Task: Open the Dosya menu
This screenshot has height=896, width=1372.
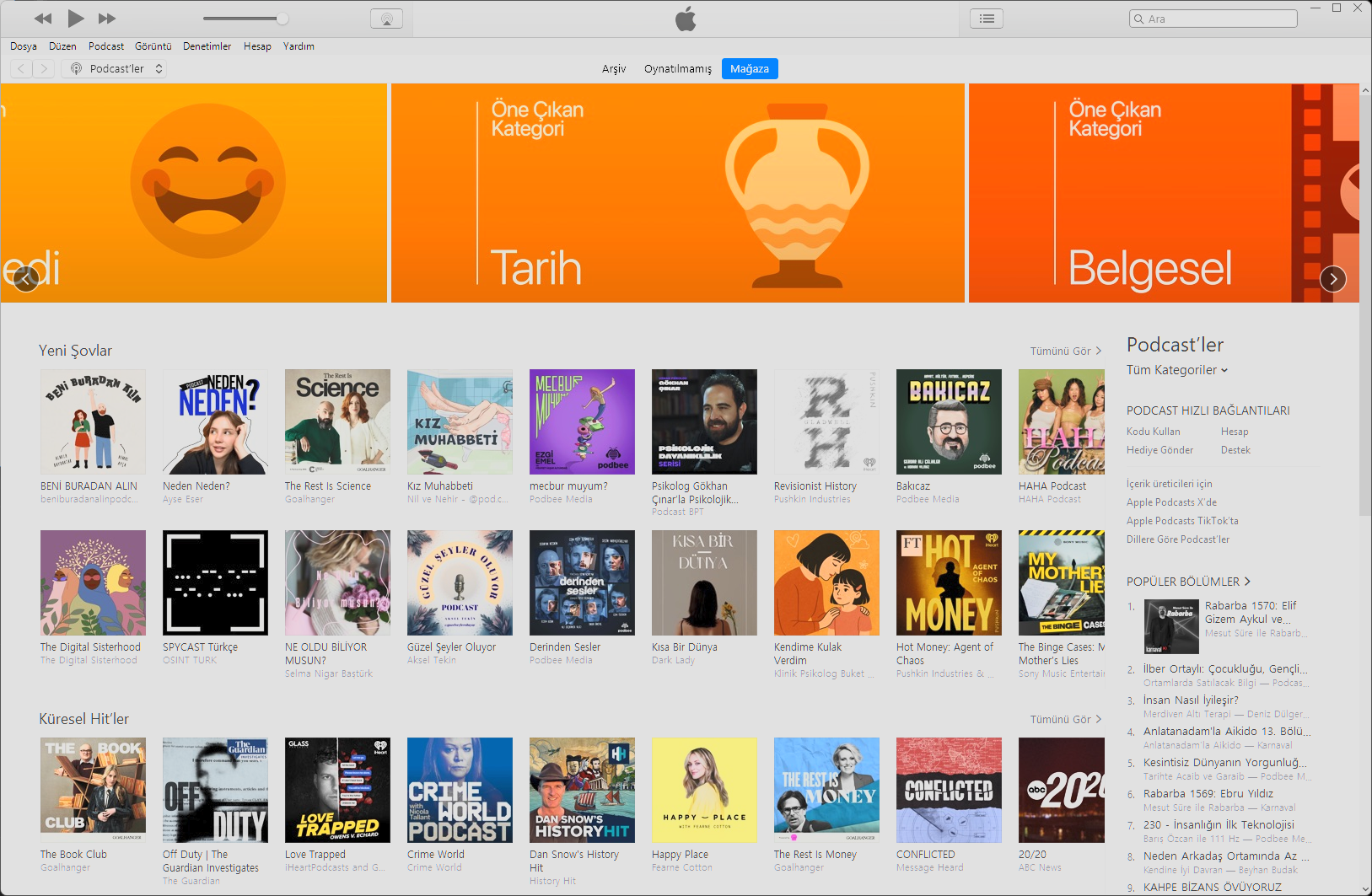Action: (24, 46)
